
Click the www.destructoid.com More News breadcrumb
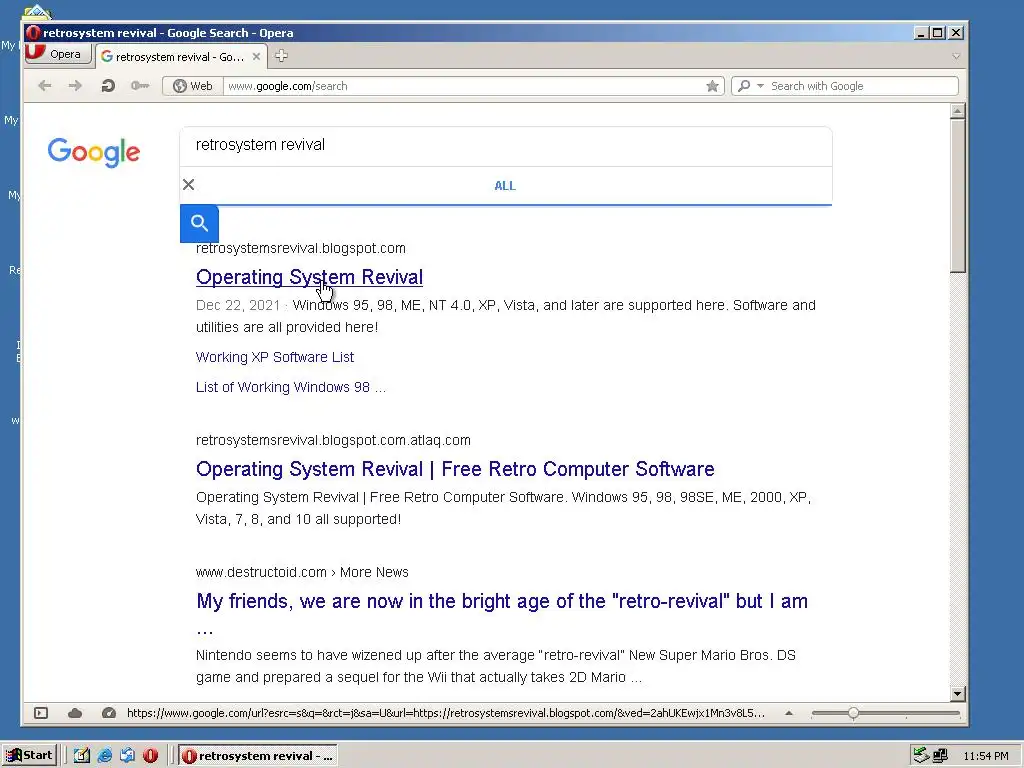(x=302, y=572)
